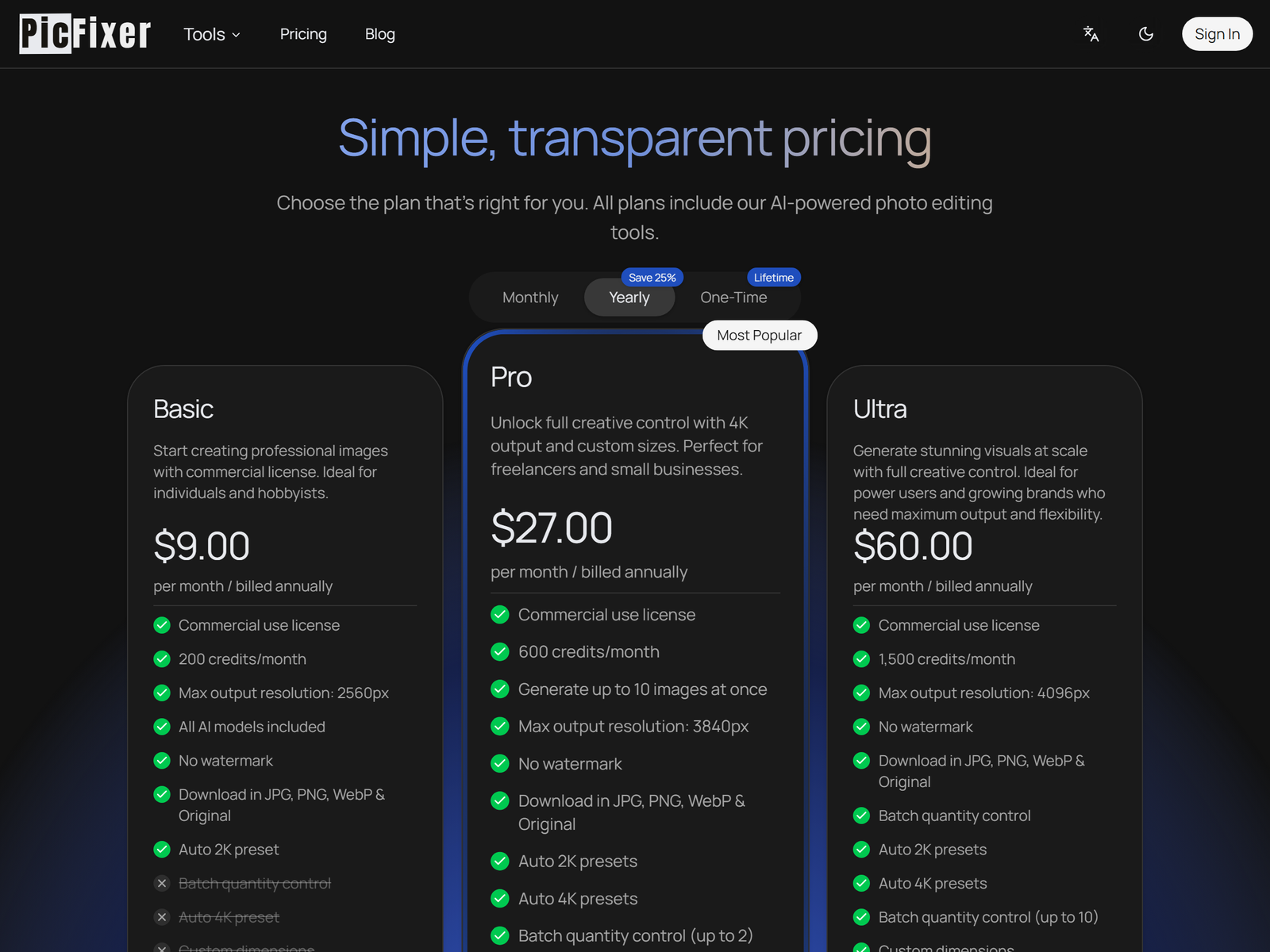Click check icon beside 200 credits/month
Image resolution: width=1270 pixels, height=952 pixels.
click(x=162, y=659)
